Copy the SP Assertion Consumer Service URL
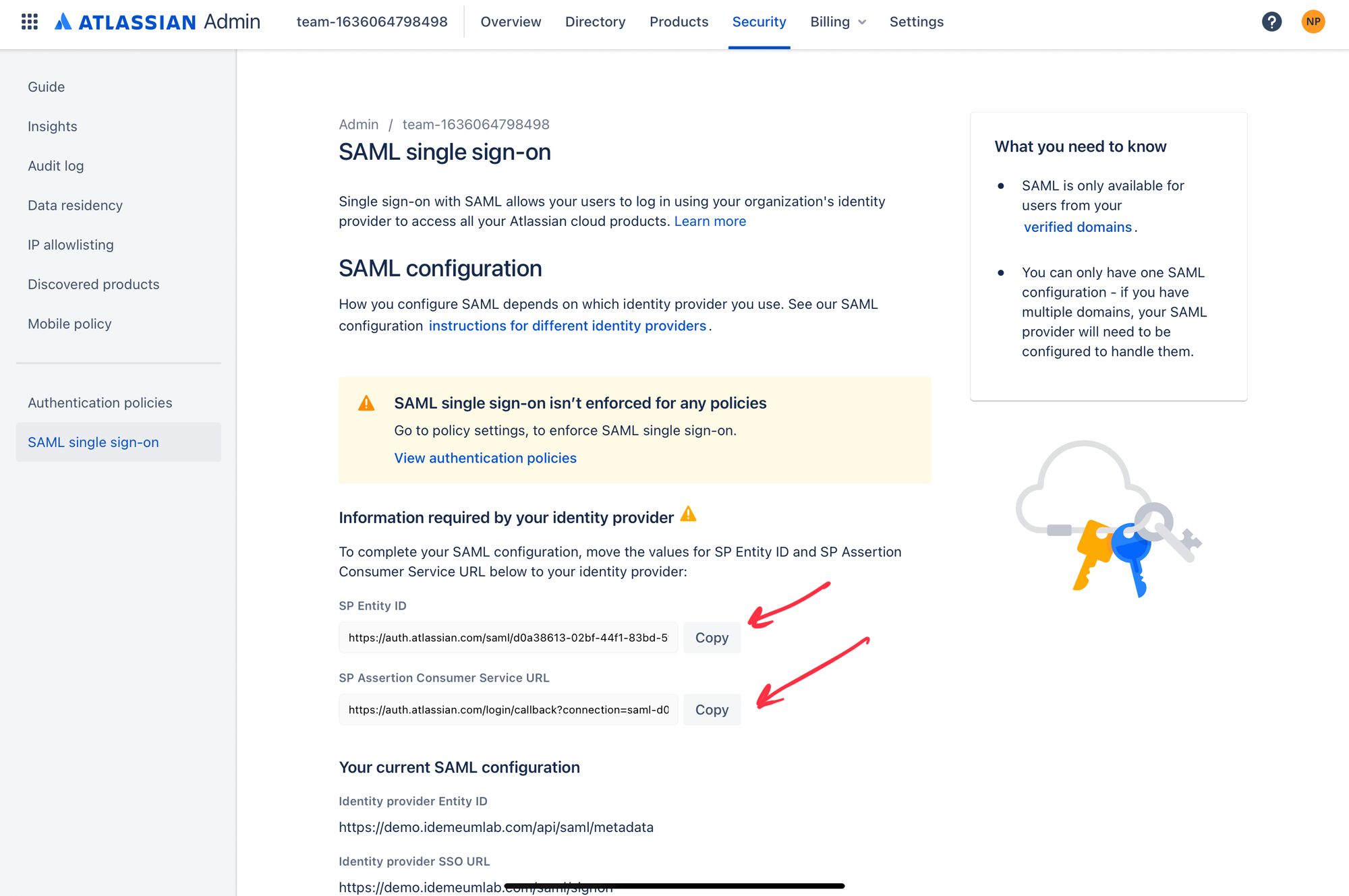 point(712,710)
